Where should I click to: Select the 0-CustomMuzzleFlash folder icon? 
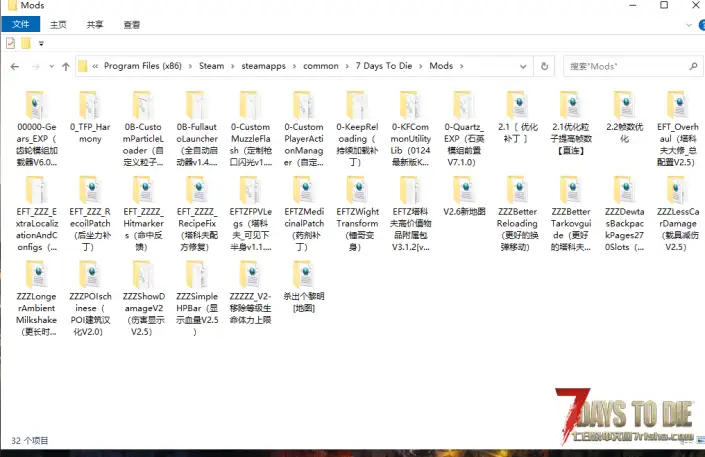(x=250, y=105)
